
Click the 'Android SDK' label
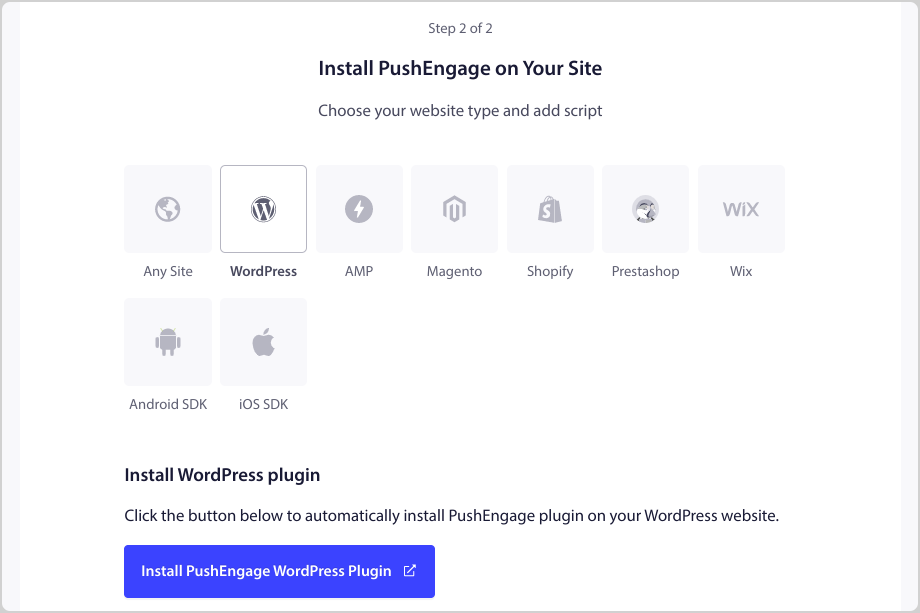168,404
